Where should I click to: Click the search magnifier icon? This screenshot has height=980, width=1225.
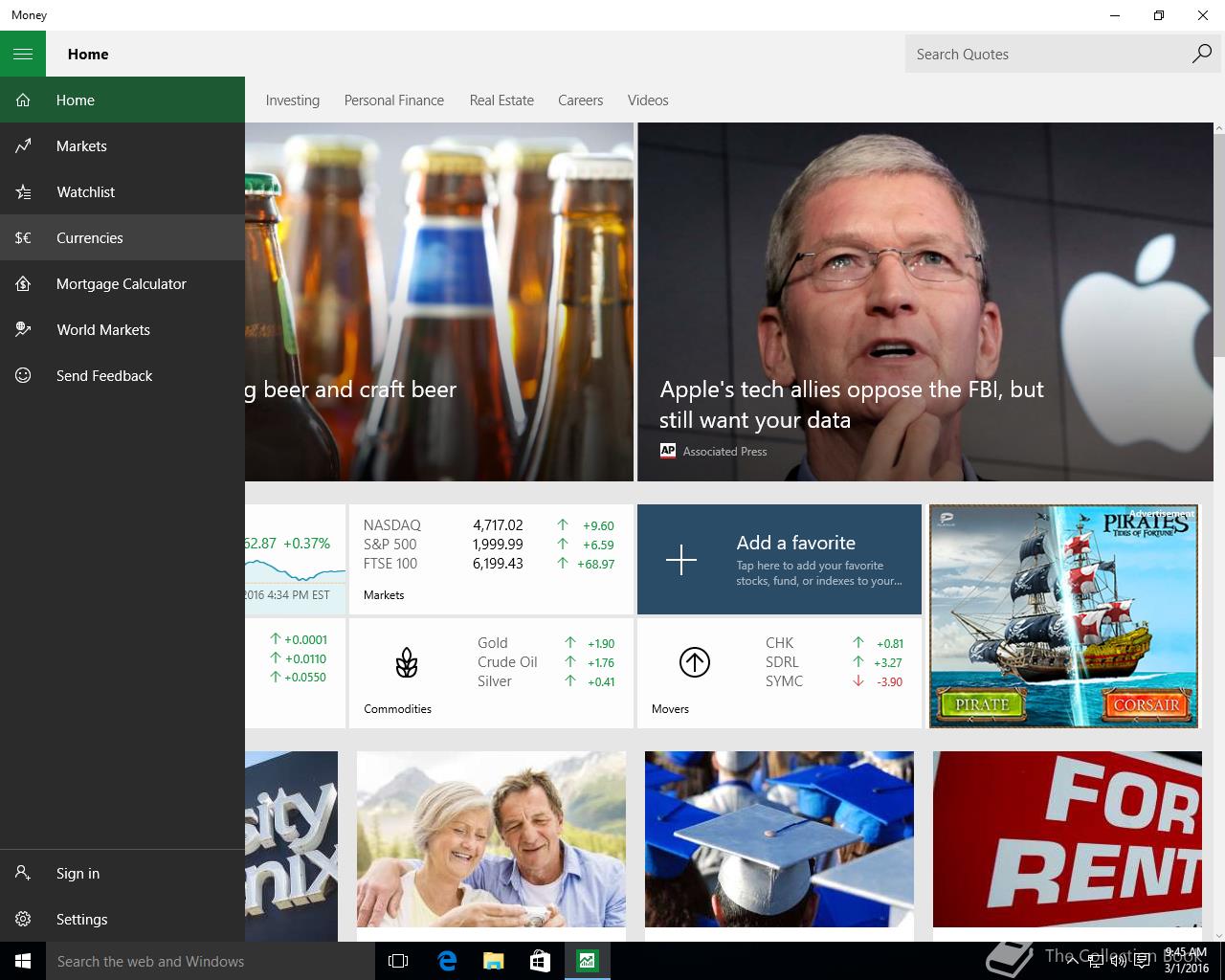click(x=1202, y=54)
